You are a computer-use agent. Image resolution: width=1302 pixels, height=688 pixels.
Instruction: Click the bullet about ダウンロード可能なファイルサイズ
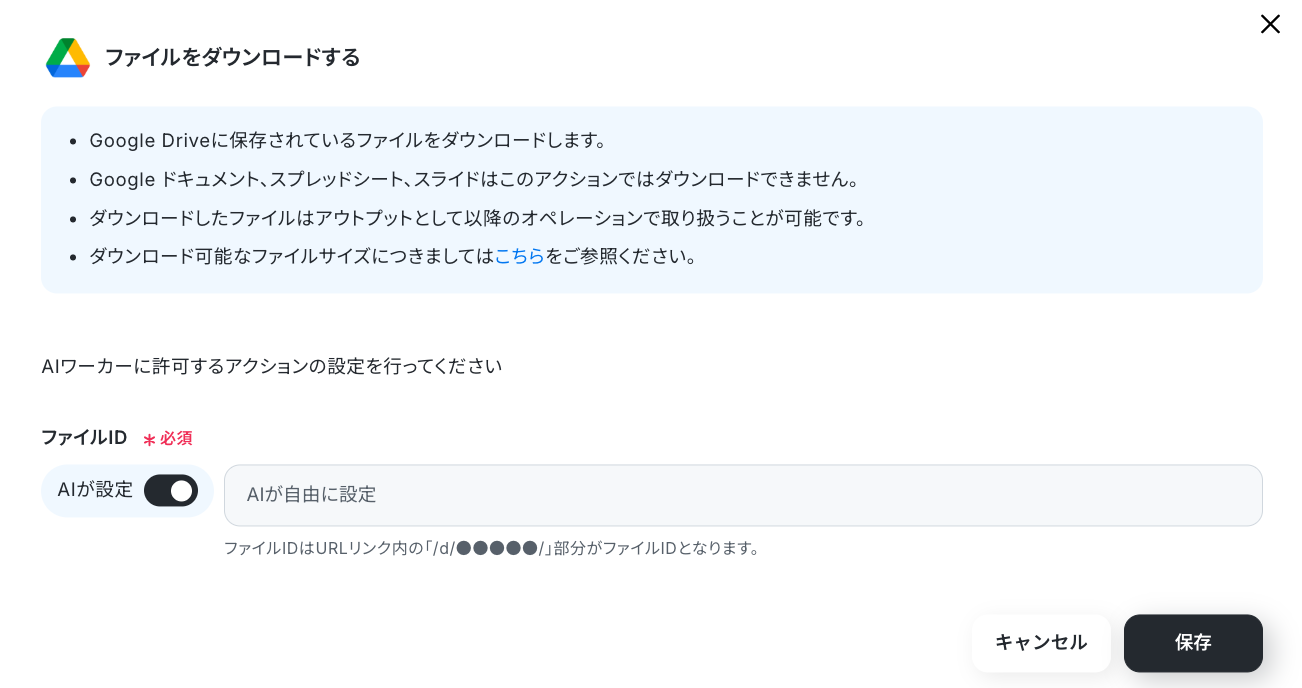pyautogui.click(x=394, y=256)
